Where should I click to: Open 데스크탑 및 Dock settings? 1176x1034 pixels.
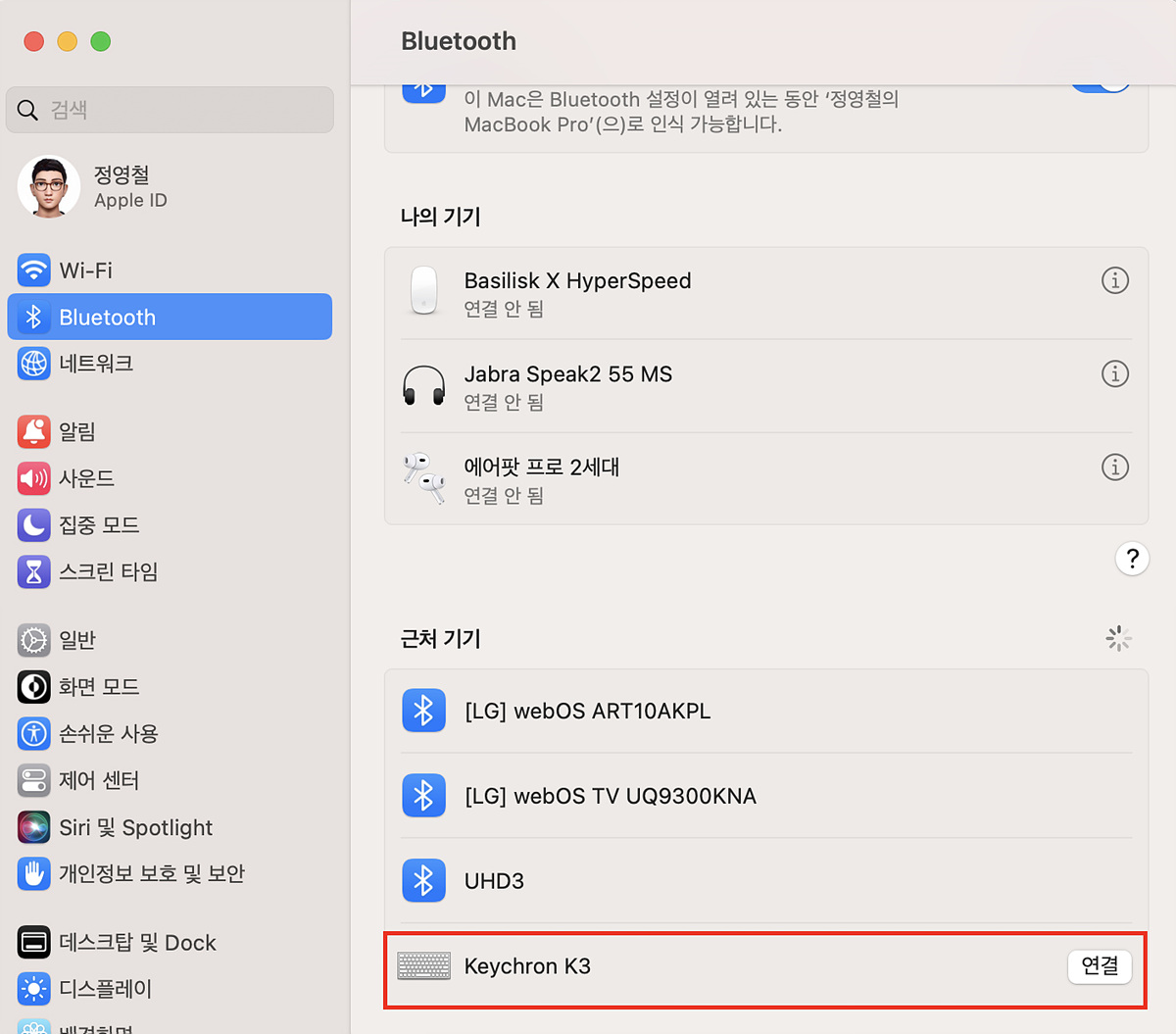click(x=170, y=943)
